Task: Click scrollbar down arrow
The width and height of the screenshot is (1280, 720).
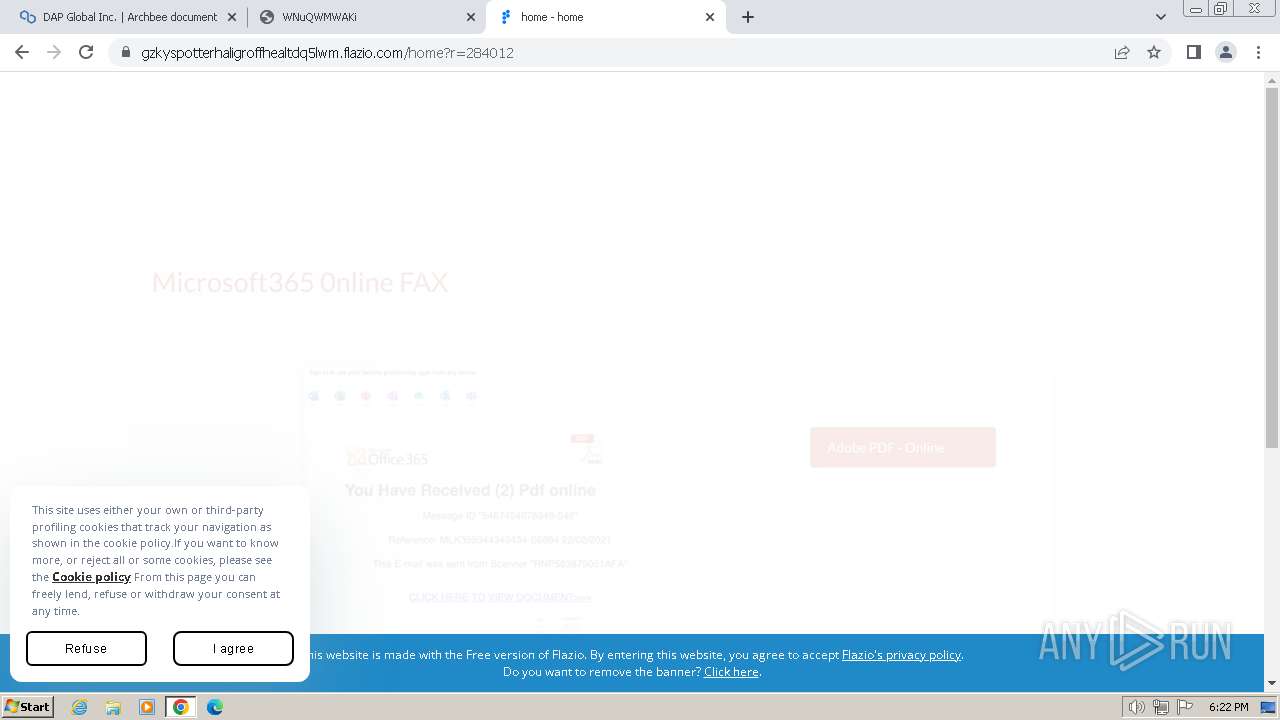Action: point(1272,684)
